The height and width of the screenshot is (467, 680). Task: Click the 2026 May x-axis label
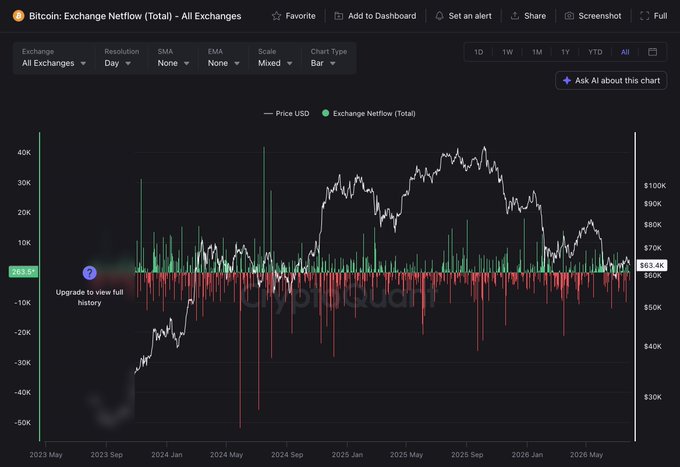click(x=586, y=455)
